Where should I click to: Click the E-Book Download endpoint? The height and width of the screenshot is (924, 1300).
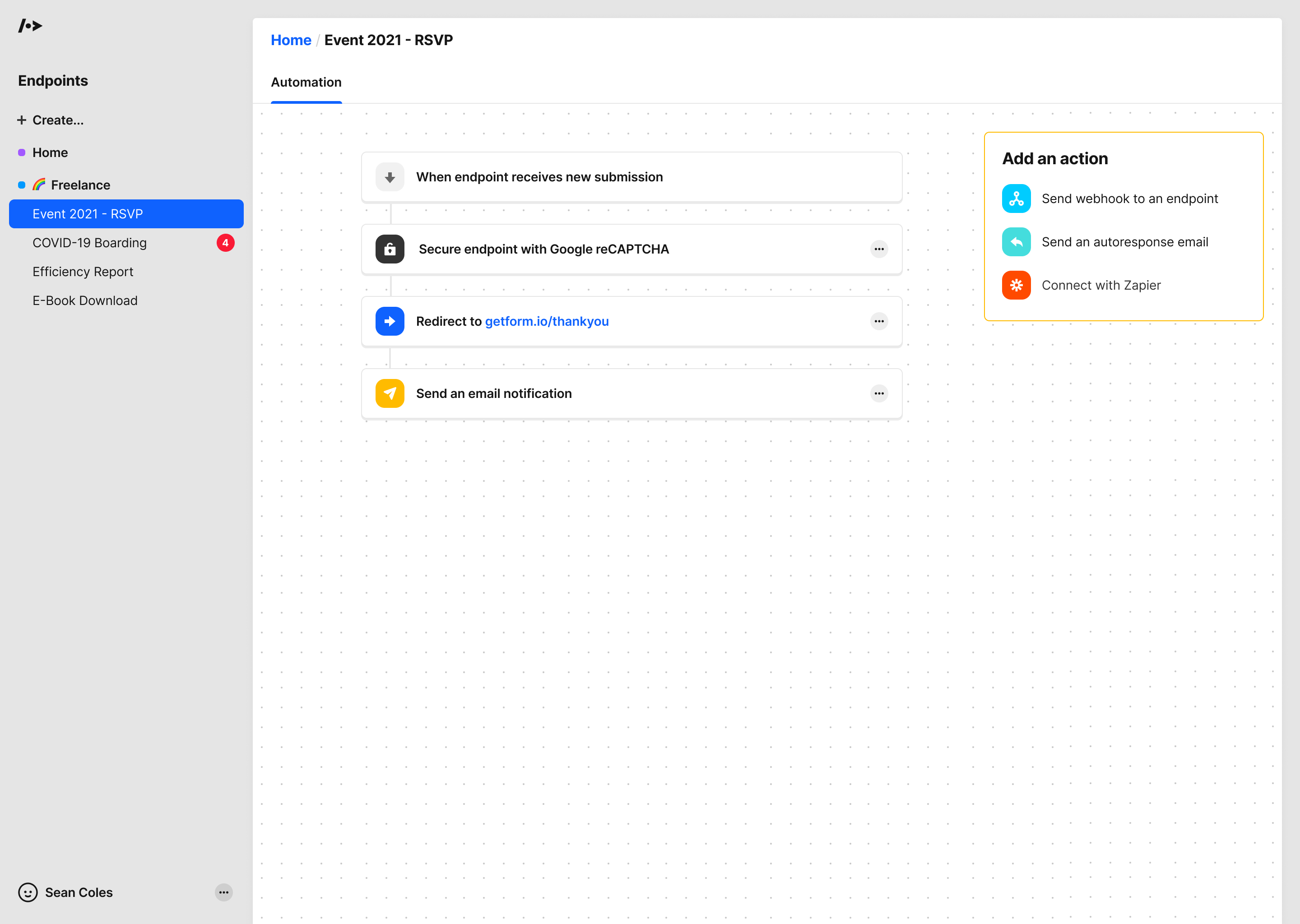[85, 300]
